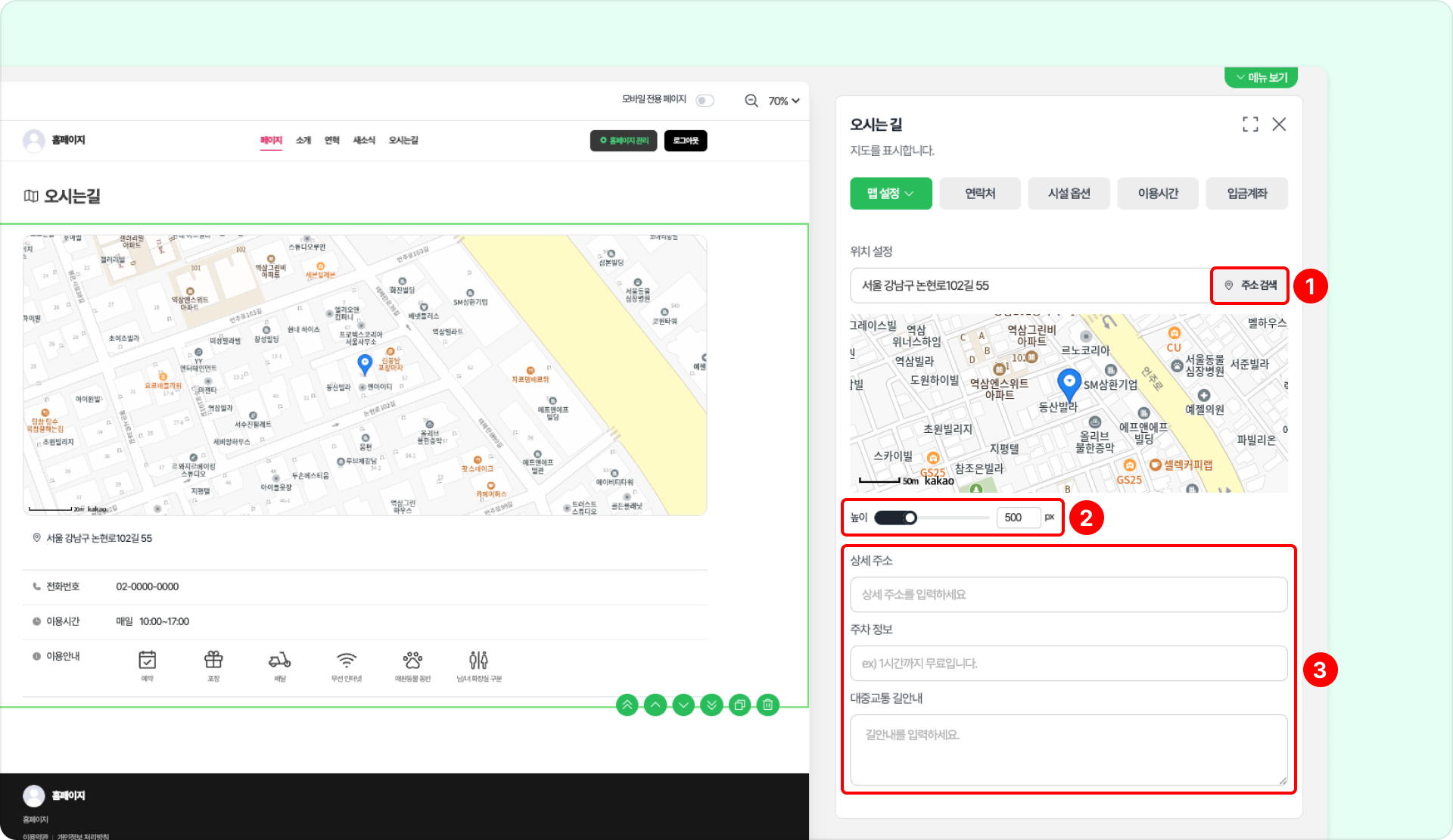
Task: Move section to the very top
Action: point(627,705)
